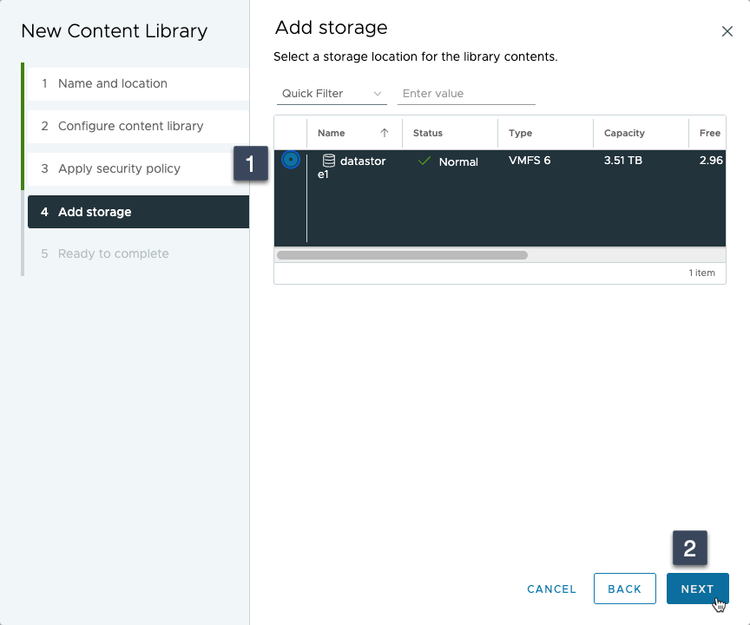The image size is (750, 625).
Task: Sort by the Type column header
Action: pyautogui.click(x=520, y=133)
